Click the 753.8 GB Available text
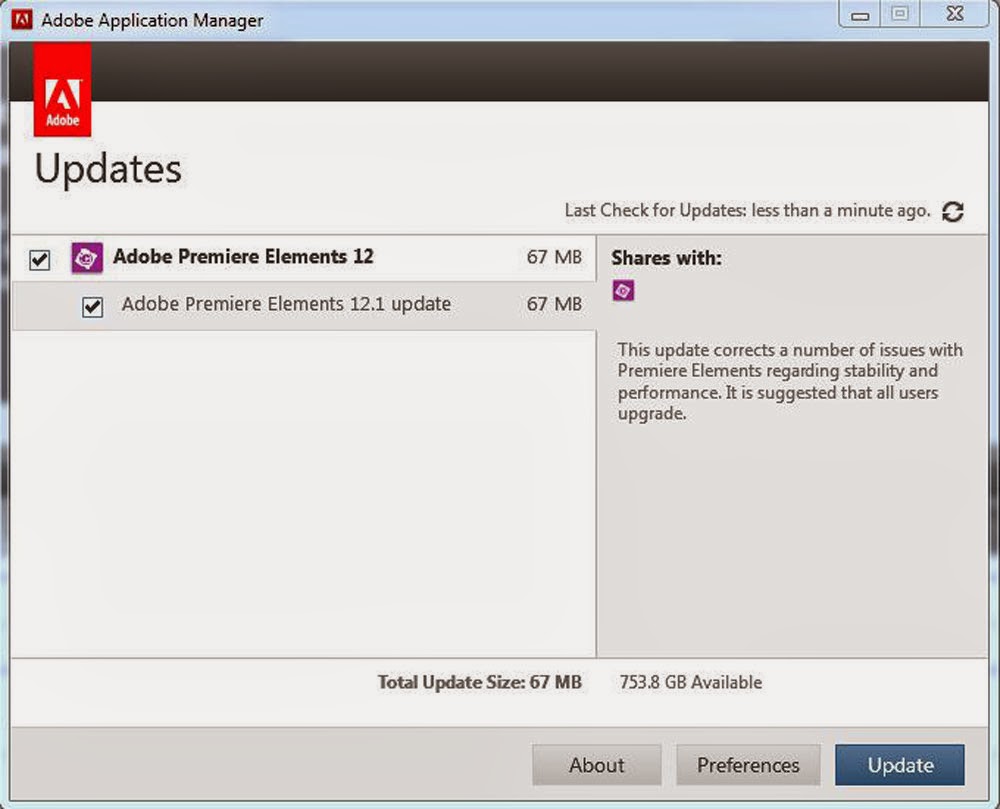 (x=691, y=682)
